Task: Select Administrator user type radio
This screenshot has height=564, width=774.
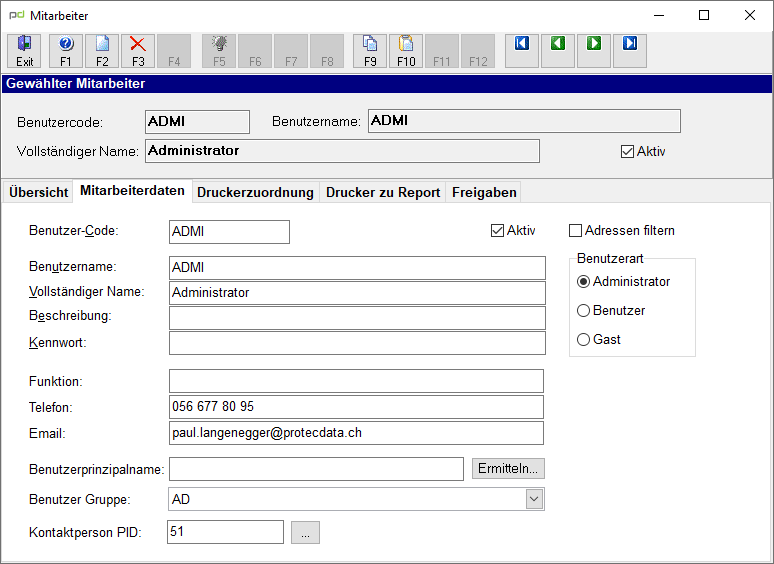Action: [583, 282]
